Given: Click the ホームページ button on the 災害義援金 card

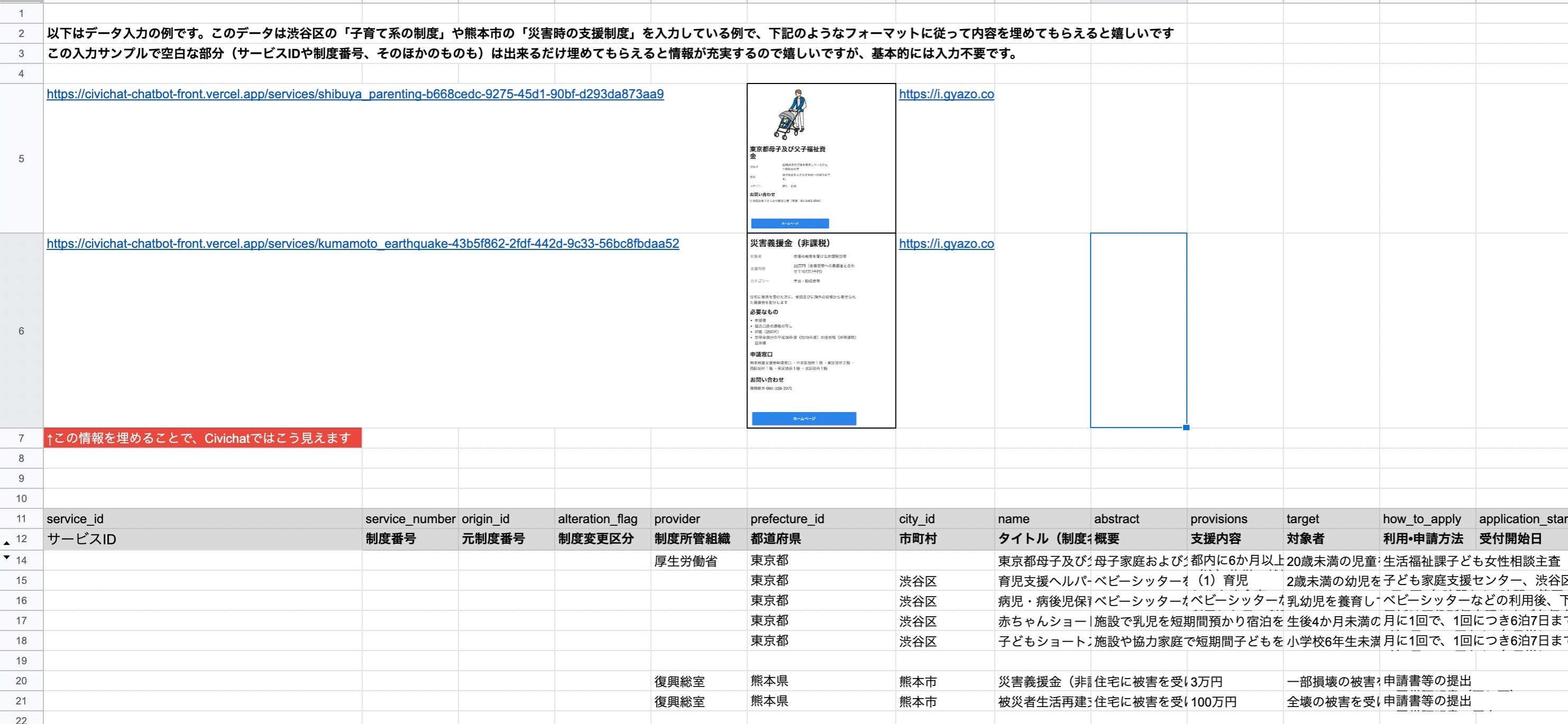Looking at the screenshot, I should click(804, 419).
